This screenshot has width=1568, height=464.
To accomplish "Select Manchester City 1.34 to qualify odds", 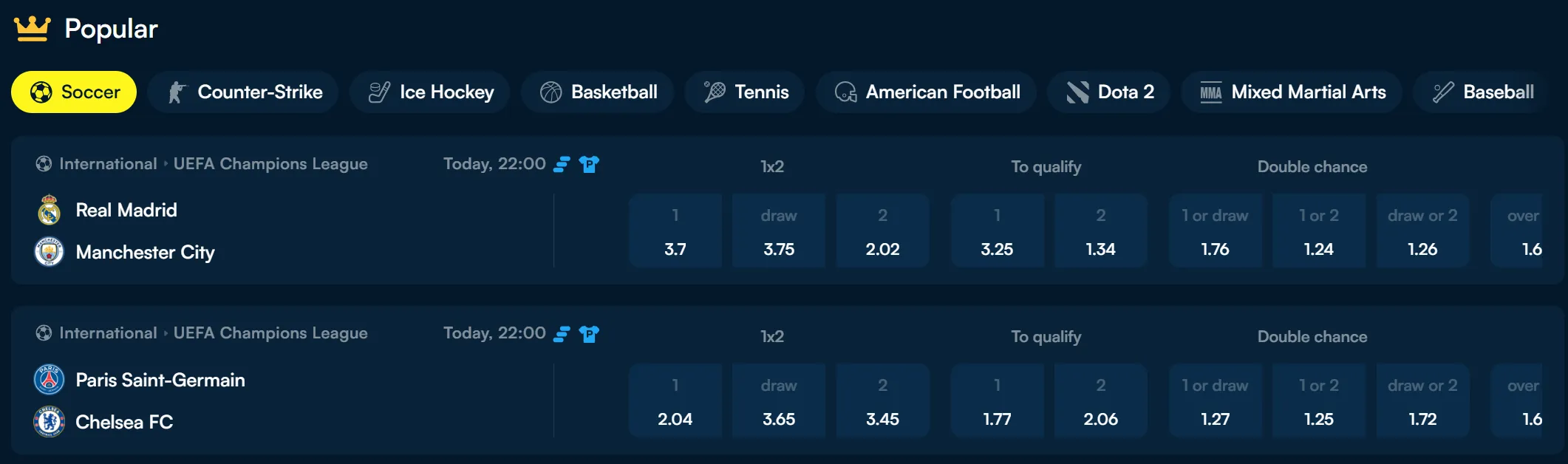I will [1100, 231].
